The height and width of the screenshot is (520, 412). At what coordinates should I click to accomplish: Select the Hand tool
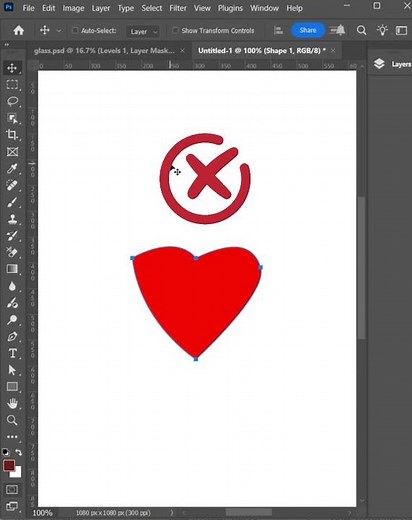pos(12,404)
